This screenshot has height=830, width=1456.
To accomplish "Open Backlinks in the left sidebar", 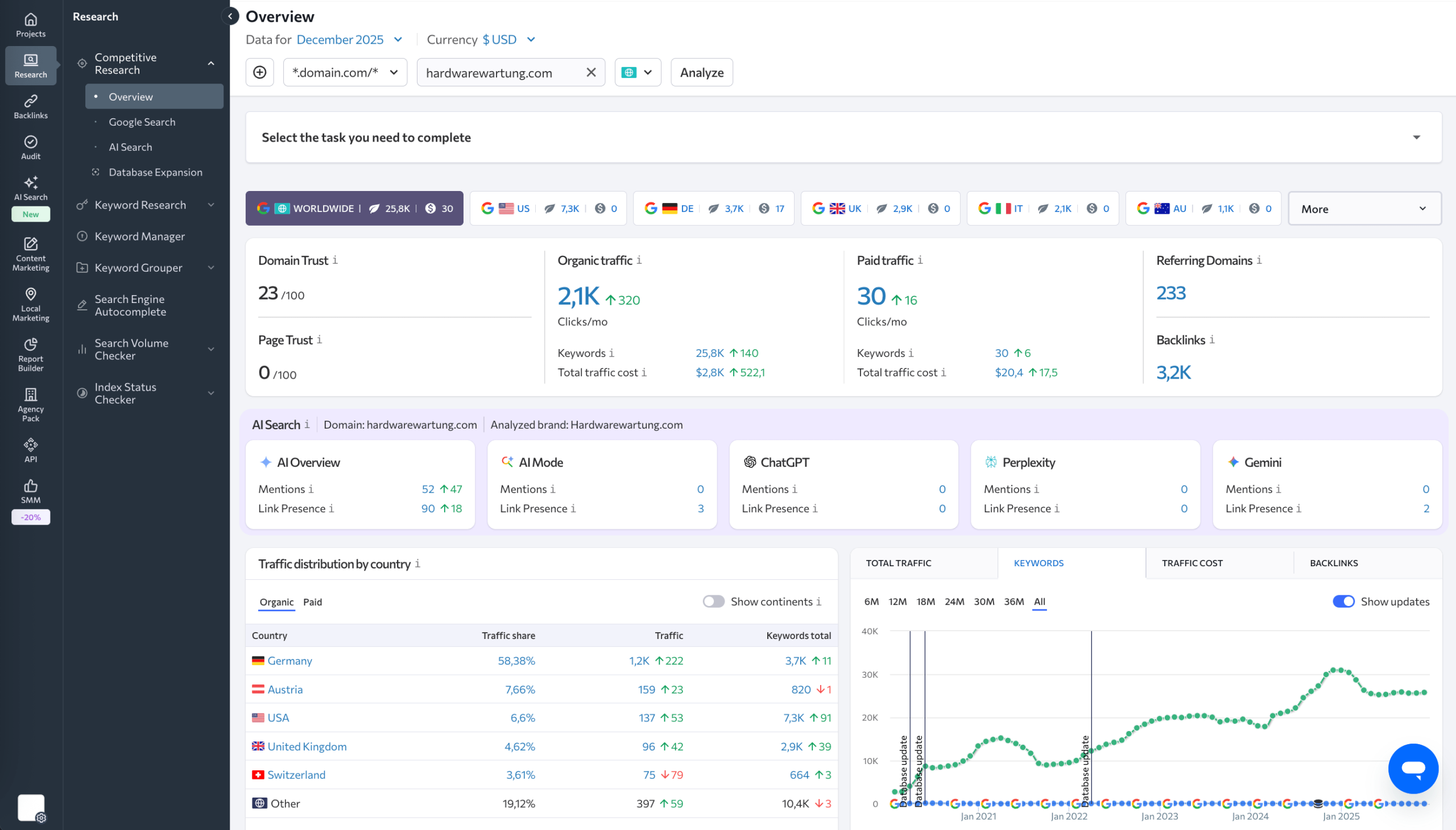I will coord(31,106).
